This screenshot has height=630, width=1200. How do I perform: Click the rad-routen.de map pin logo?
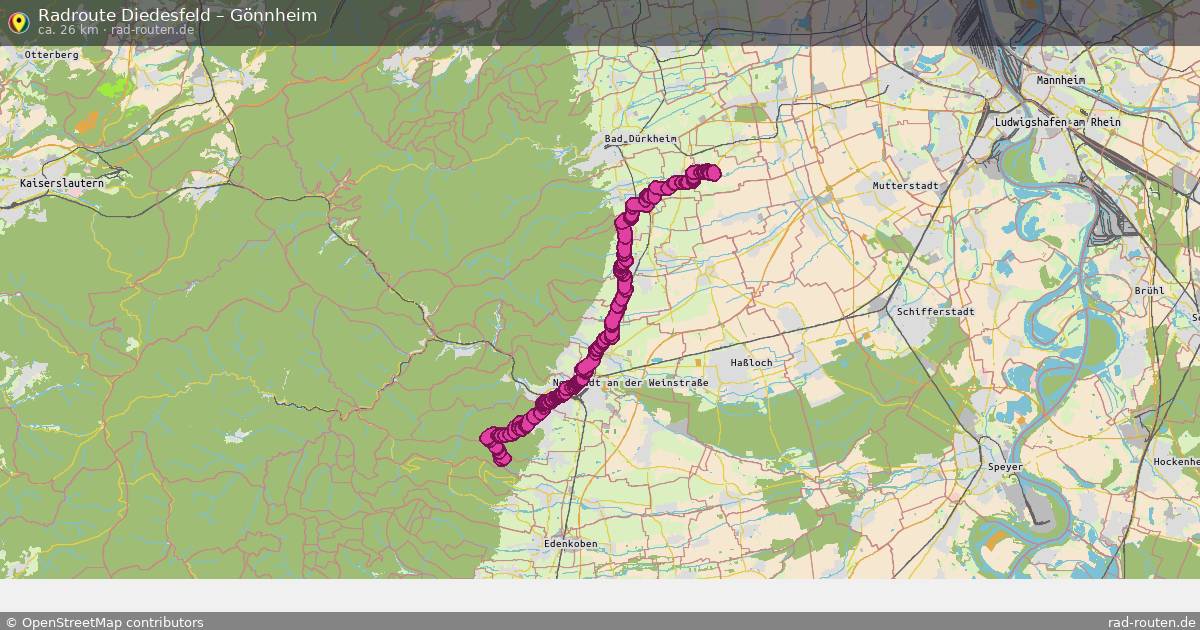[x=18, y=22]
